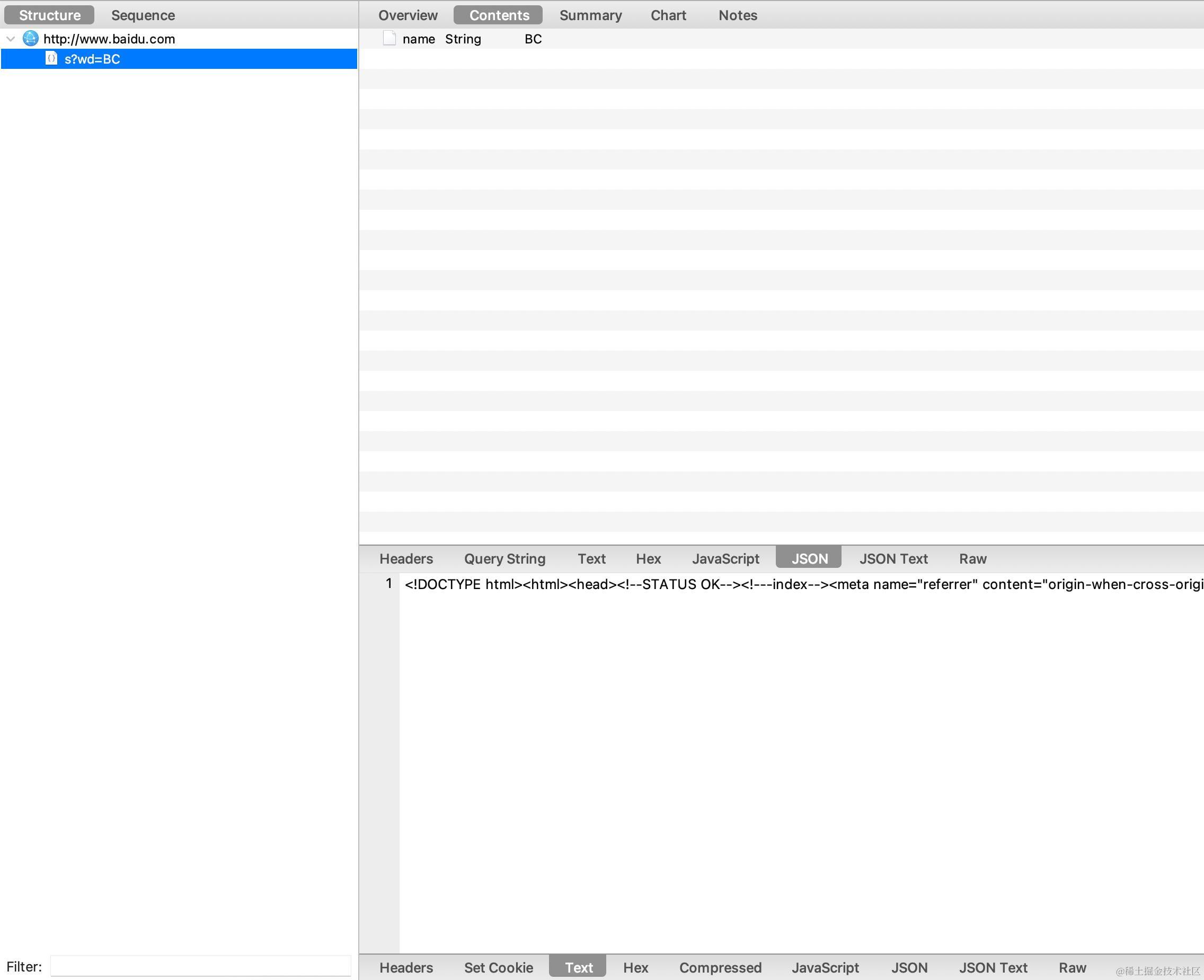
Task: Switch to the Sequence view
Action: coord(143,15)
